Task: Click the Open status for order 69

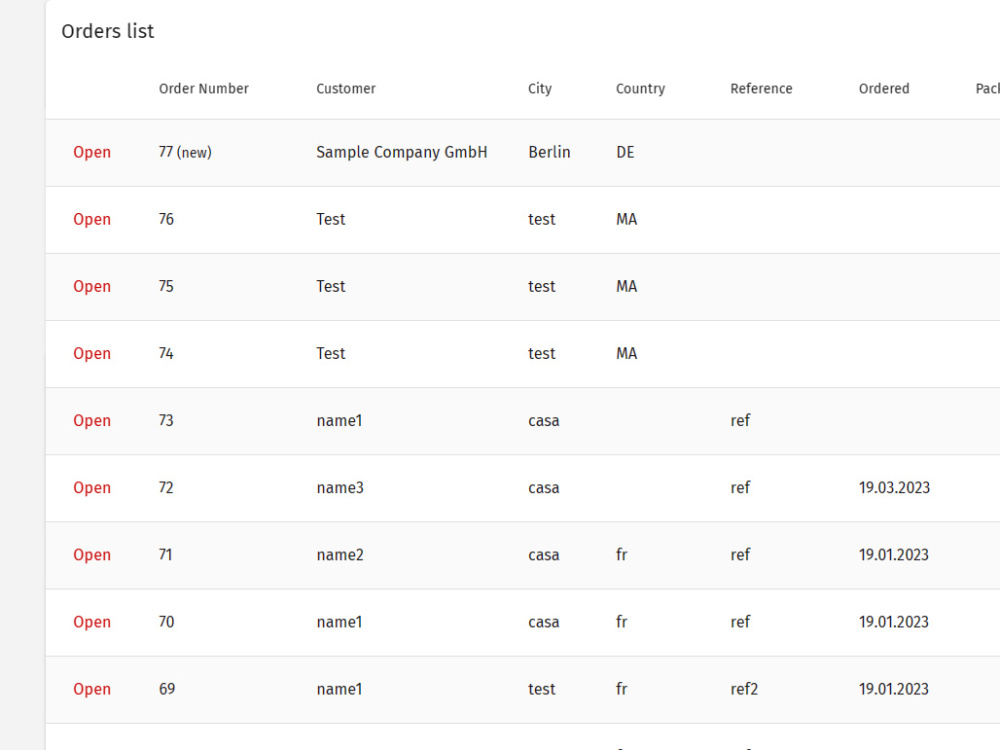Action: coord(92,689)
